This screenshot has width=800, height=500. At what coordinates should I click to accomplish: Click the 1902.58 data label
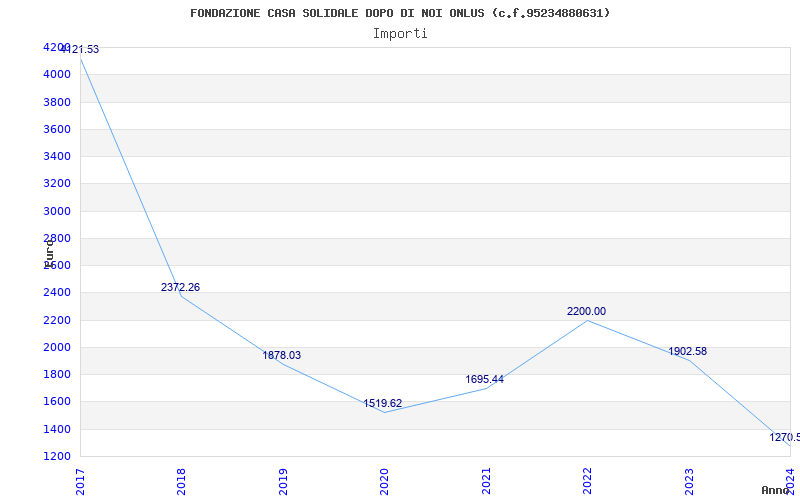pos(687,351)
